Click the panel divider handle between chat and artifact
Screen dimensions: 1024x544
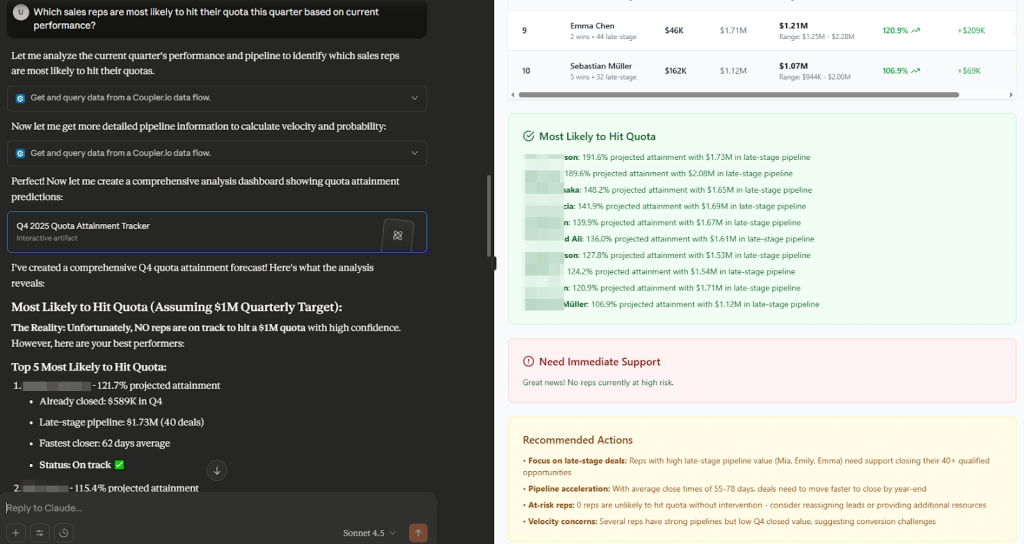[x=494, y=263]
